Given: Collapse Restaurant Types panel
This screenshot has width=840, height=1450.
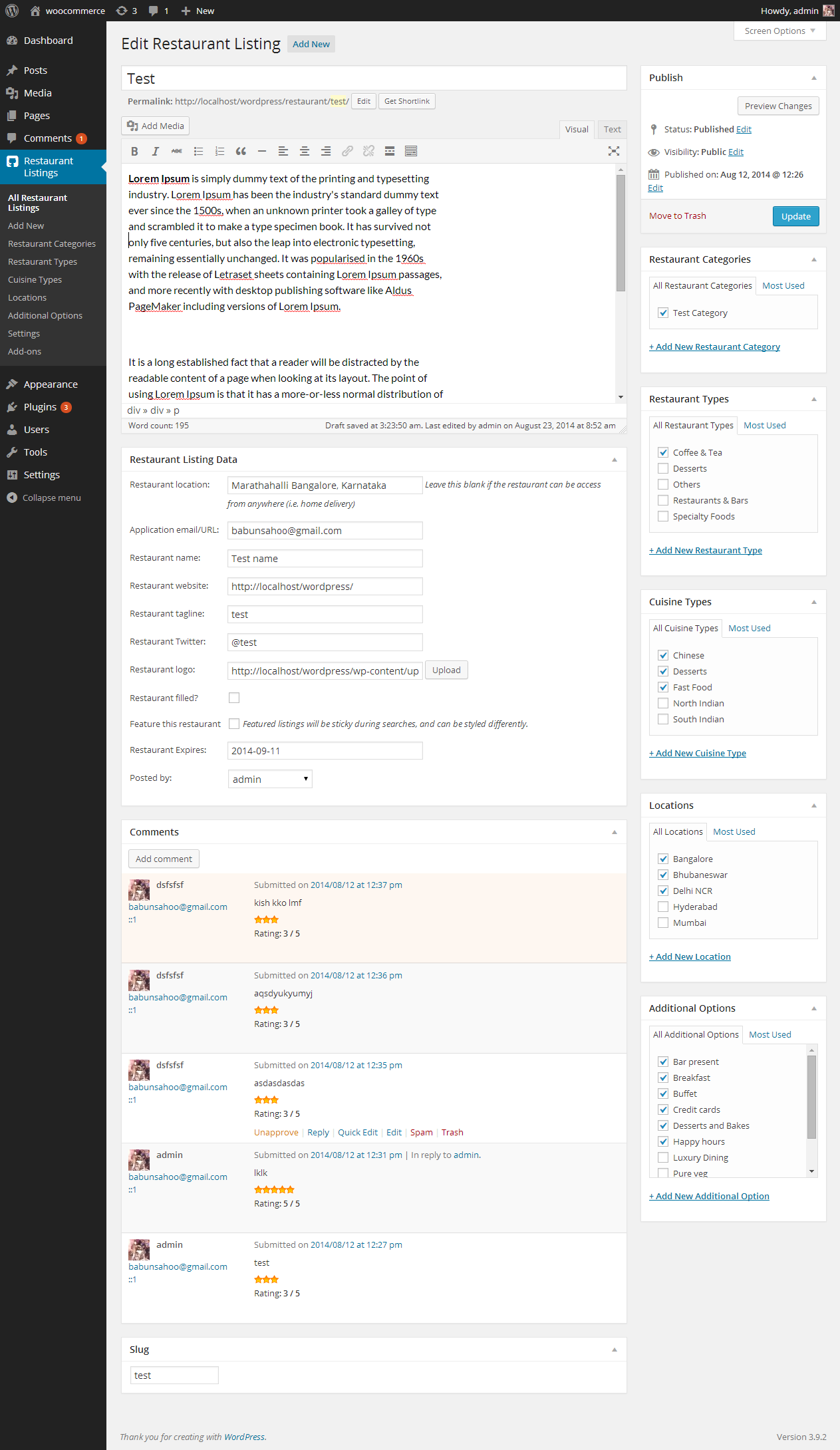Looking at the screenshot, I should tap(814, 399).
